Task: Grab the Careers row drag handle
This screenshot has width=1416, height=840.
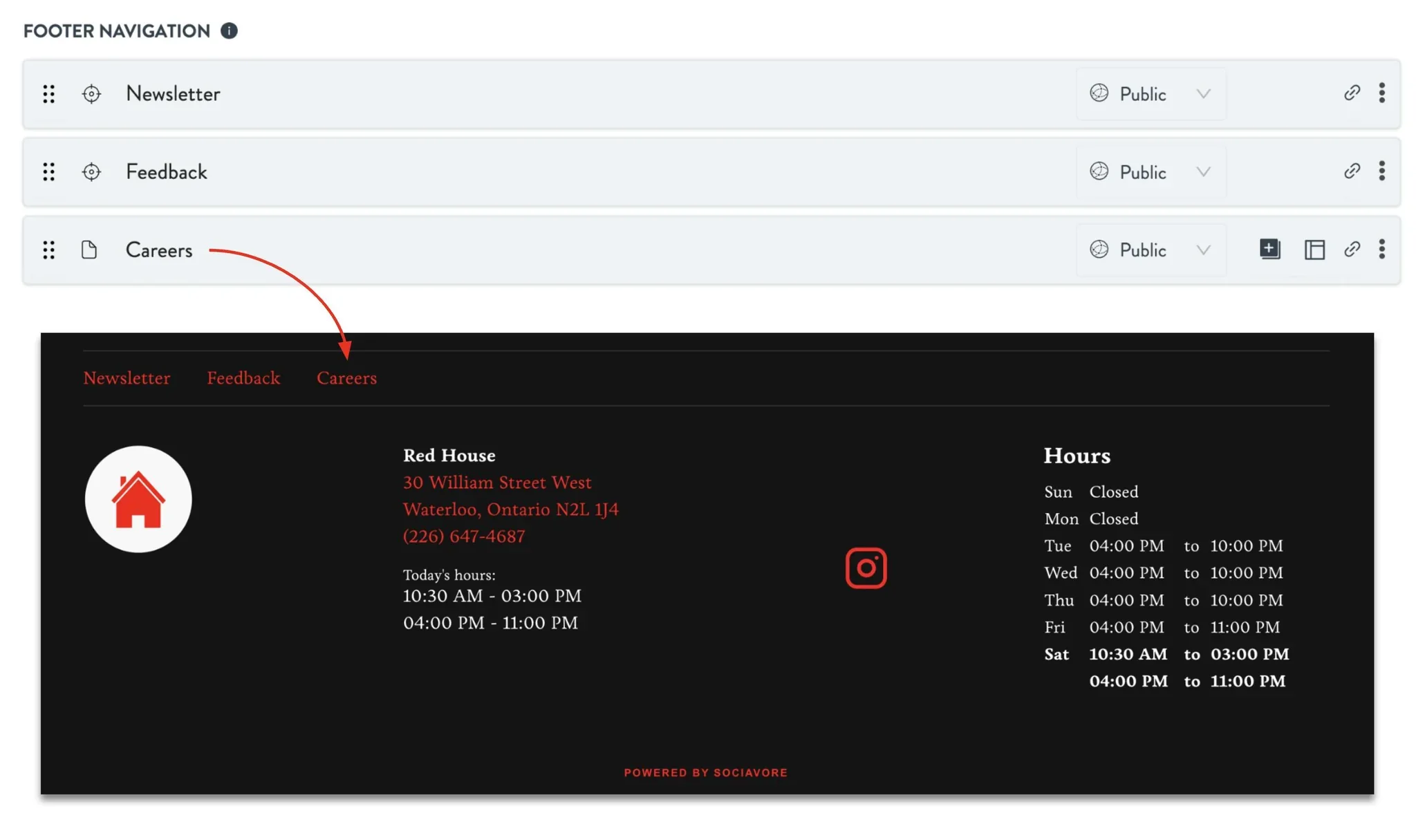Action: point(48,250)
